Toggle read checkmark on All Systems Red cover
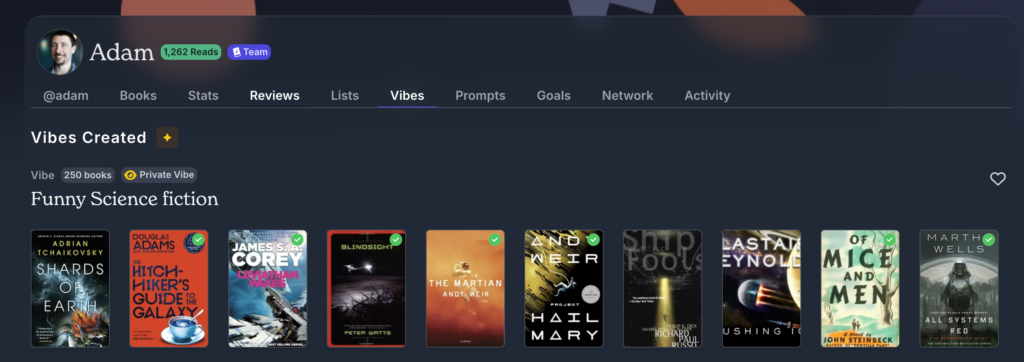This screenshot has width=1024, height=362. pyautogui.click(x=989, y=240)
